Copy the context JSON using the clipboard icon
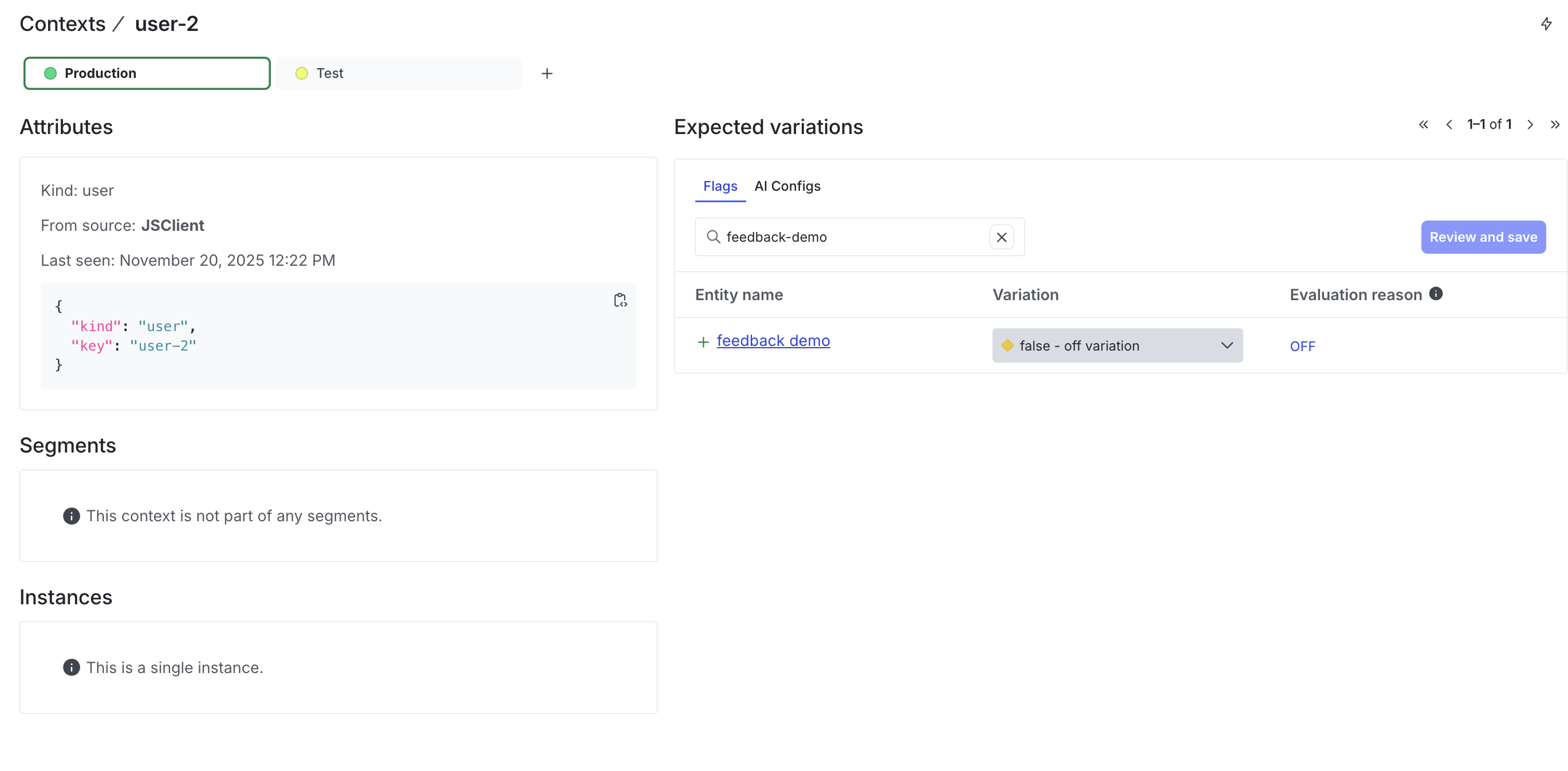 620,299
